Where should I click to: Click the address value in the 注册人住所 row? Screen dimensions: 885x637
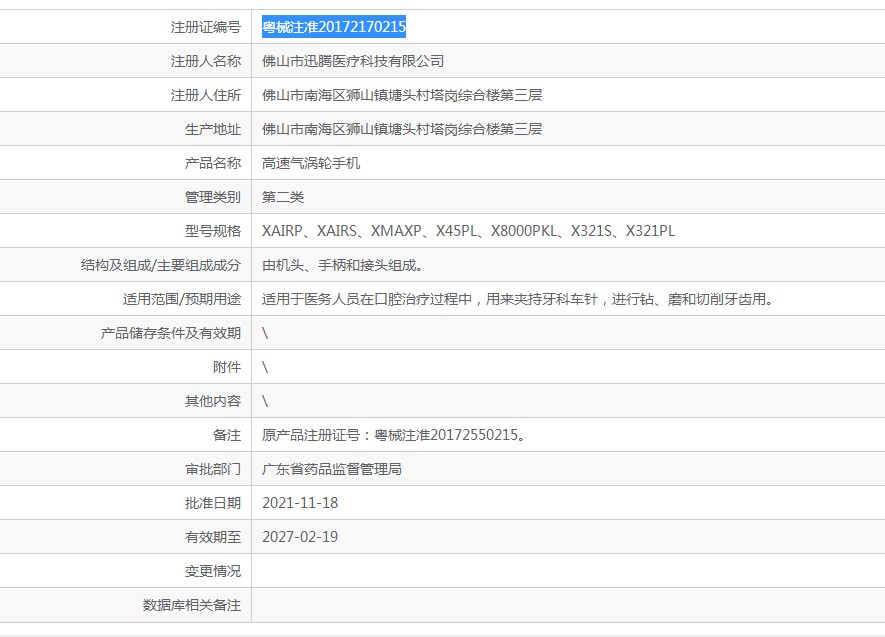coord(402,95)
